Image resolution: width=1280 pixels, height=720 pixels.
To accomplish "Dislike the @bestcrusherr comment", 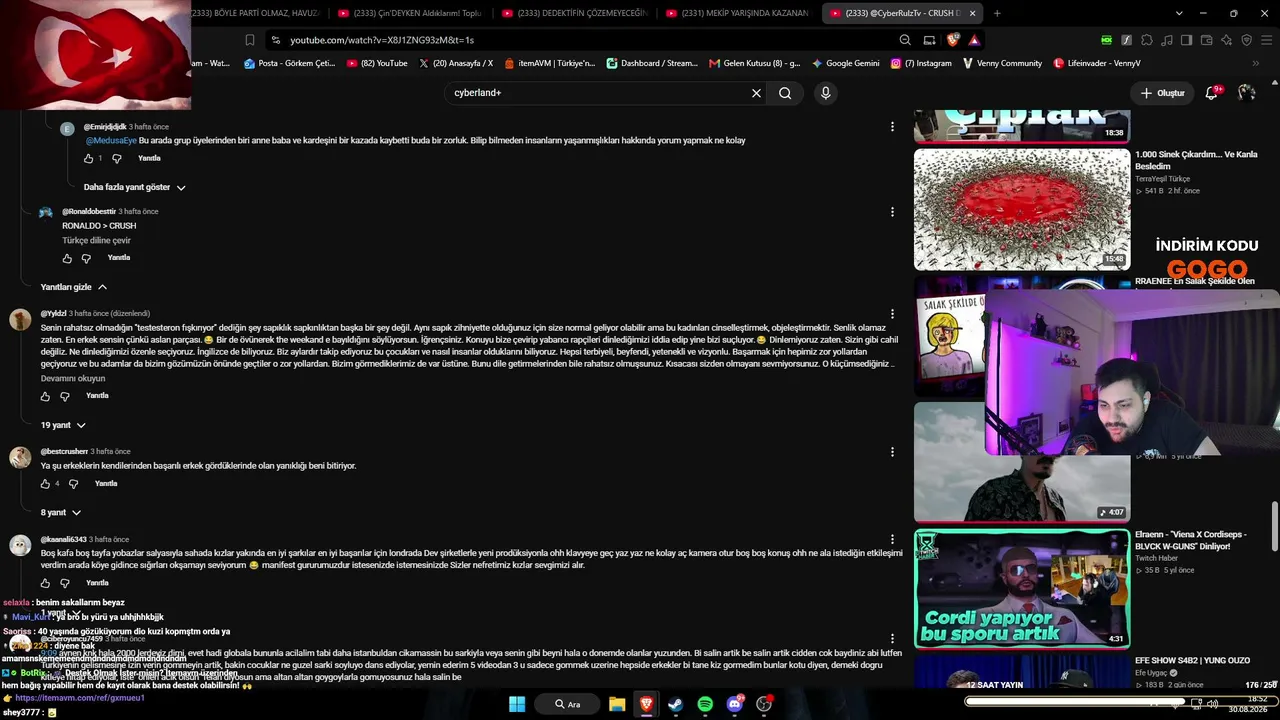I will (73, 484).
